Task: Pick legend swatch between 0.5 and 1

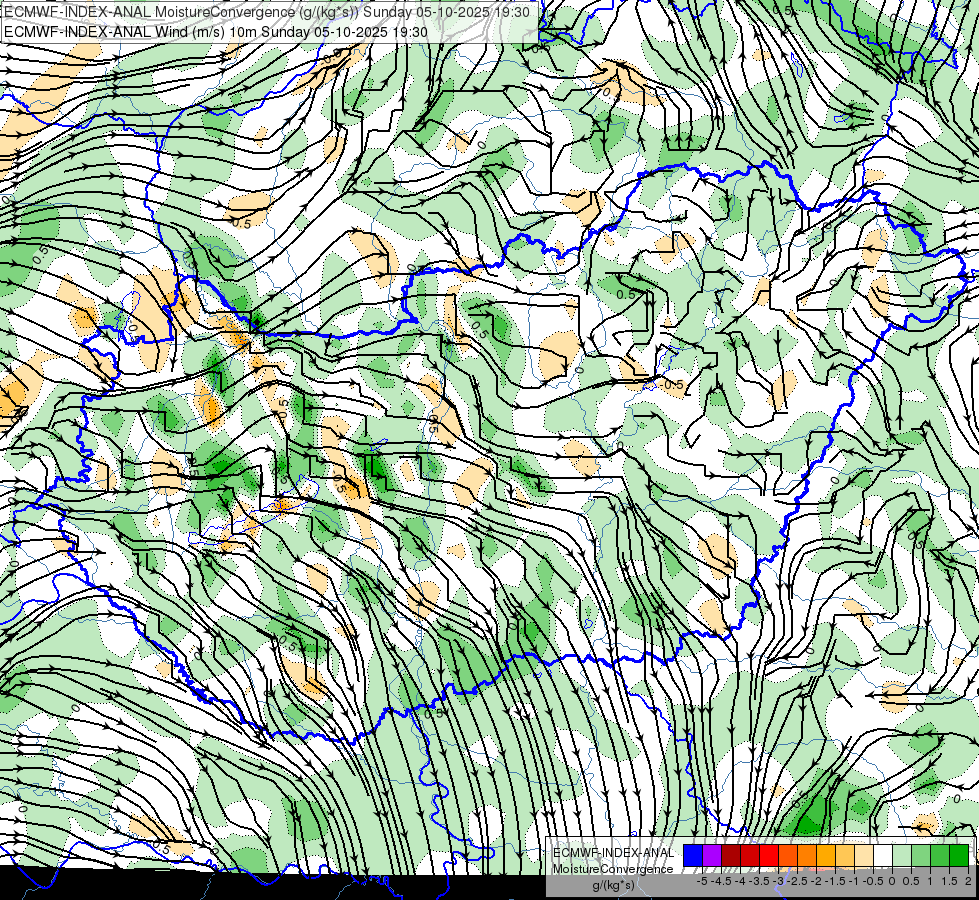Action: [921, 856]
